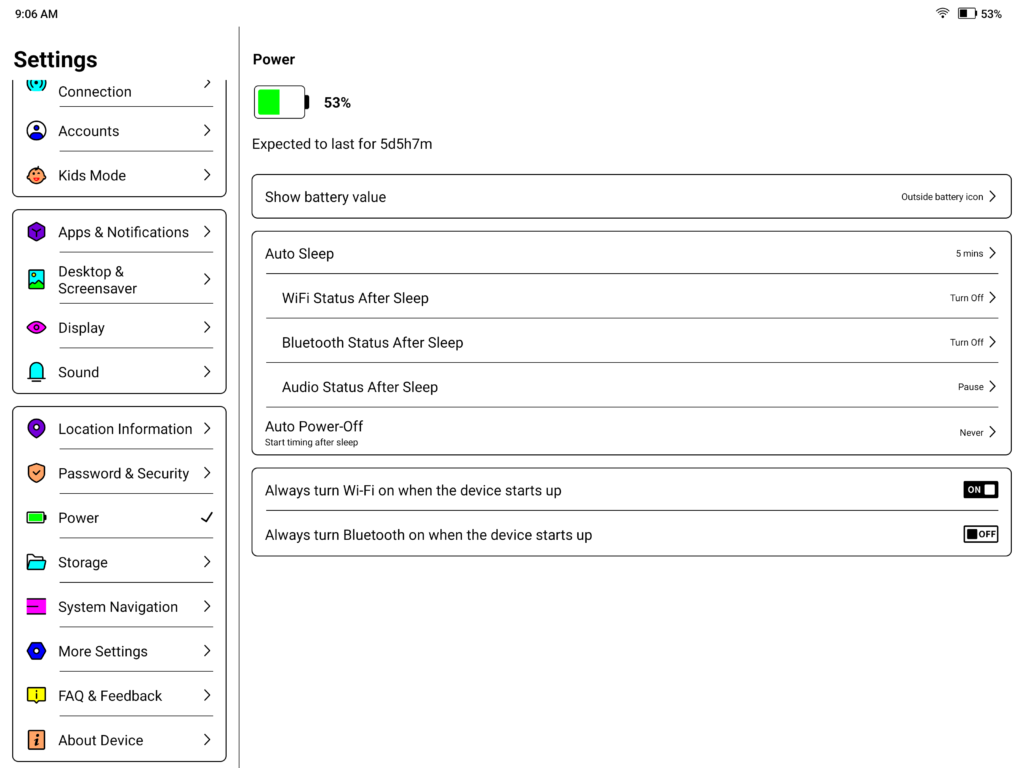Click the Storage folder icon
Screen dimensions: 1024x768
click(x=36, y=562)
